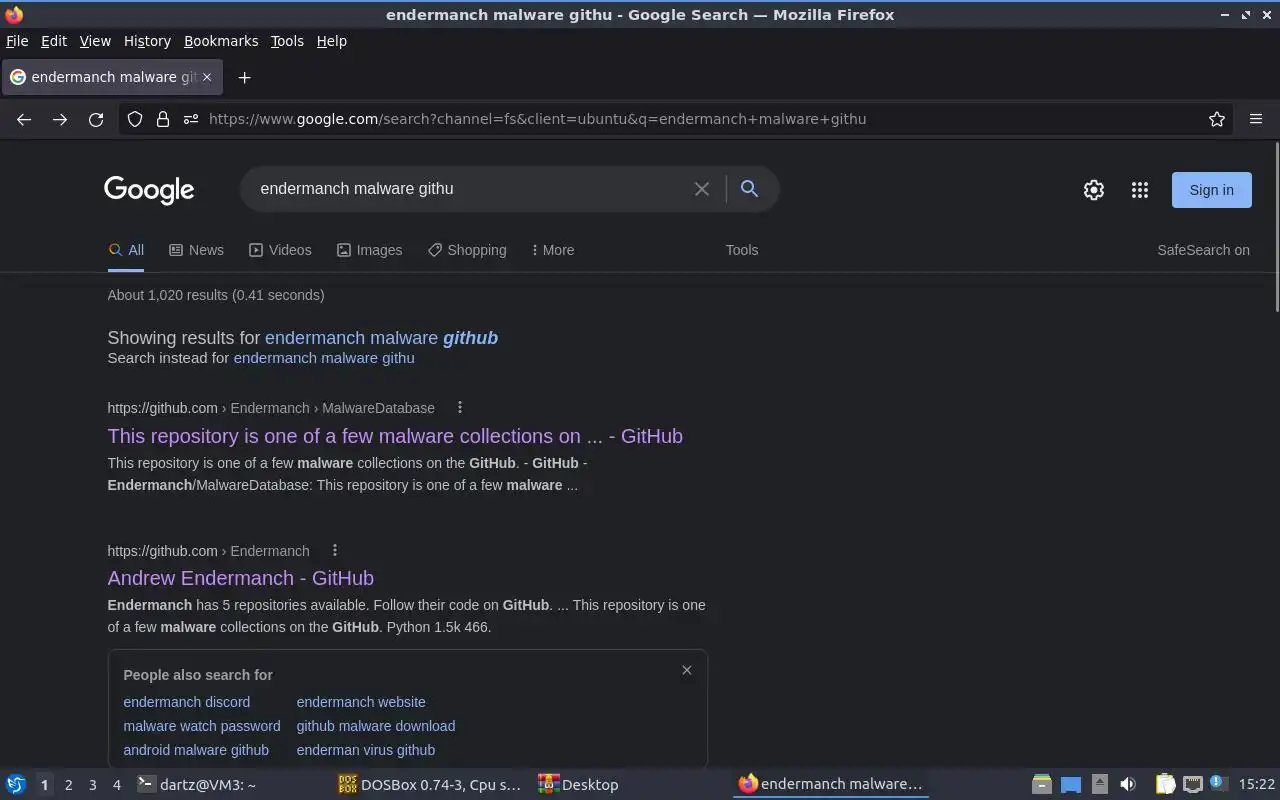Open the View menu
The width and height of the screenshot is (1280, 800).
95,41
